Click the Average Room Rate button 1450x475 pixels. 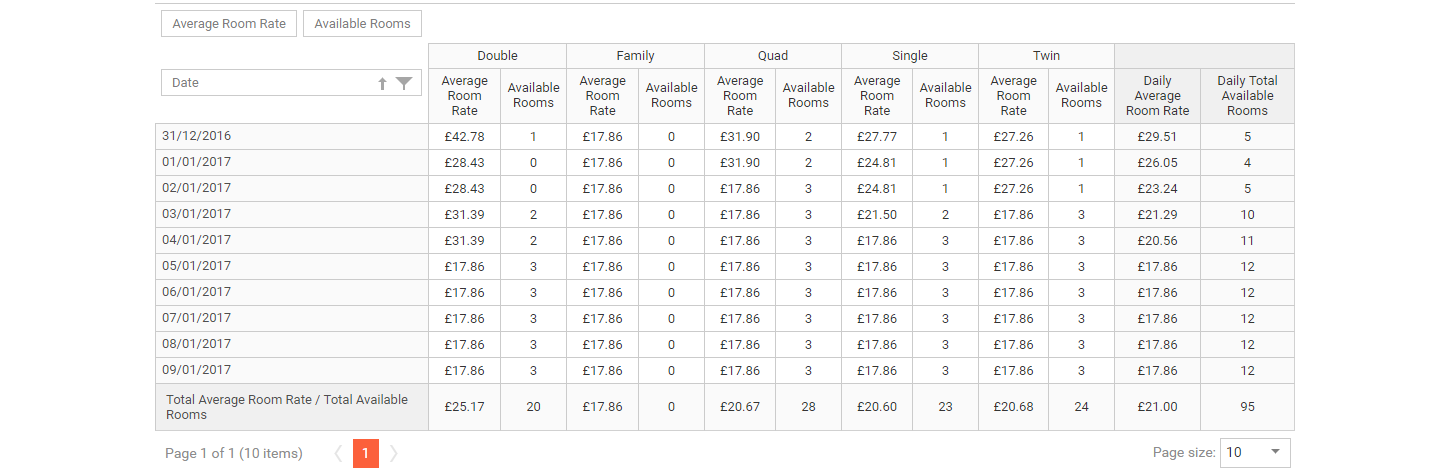click(229, 24)
